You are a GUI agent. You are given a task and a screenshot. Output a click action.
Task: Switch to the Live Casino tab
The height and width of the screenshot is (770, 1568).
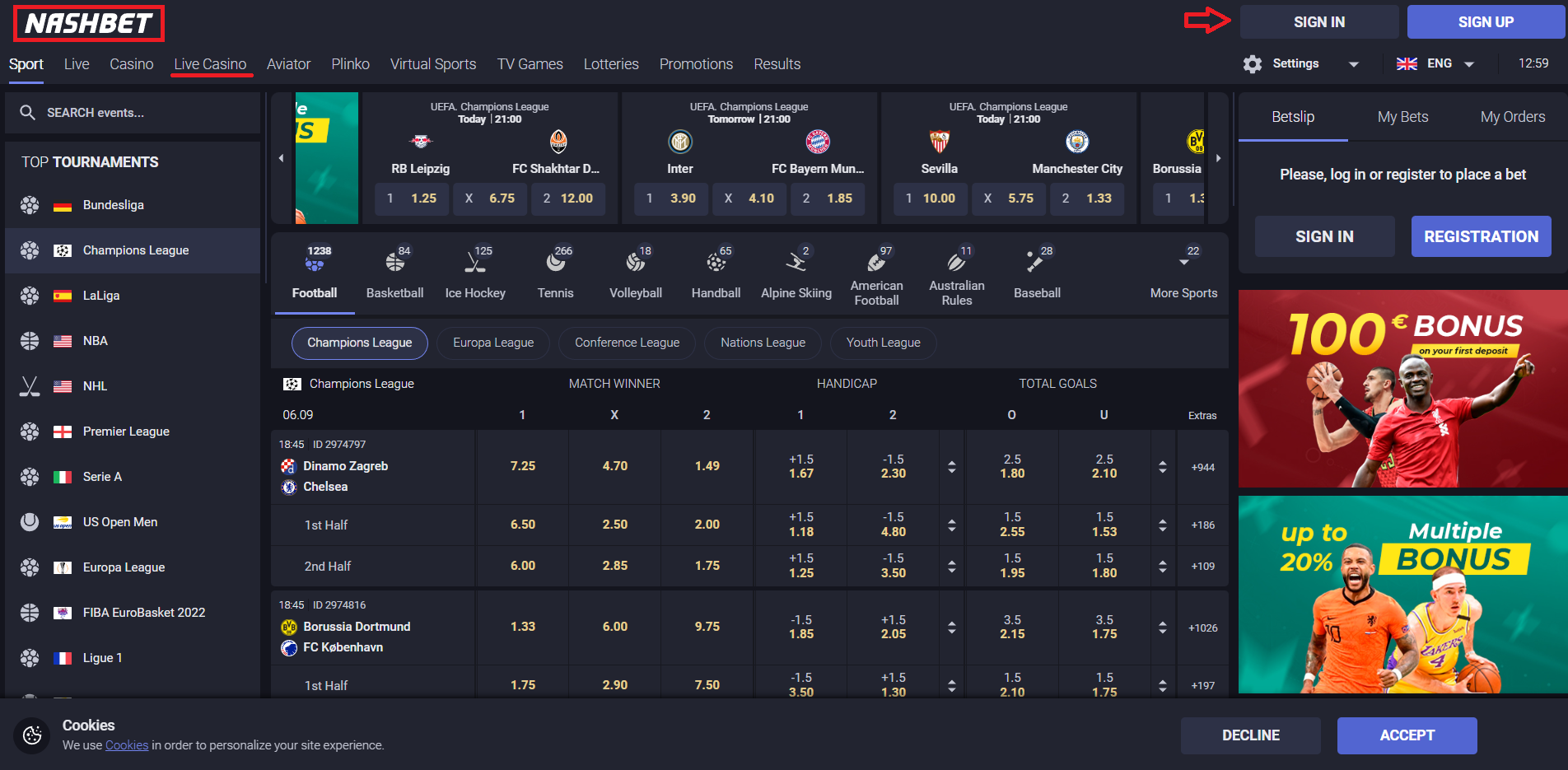click(210, 64)
